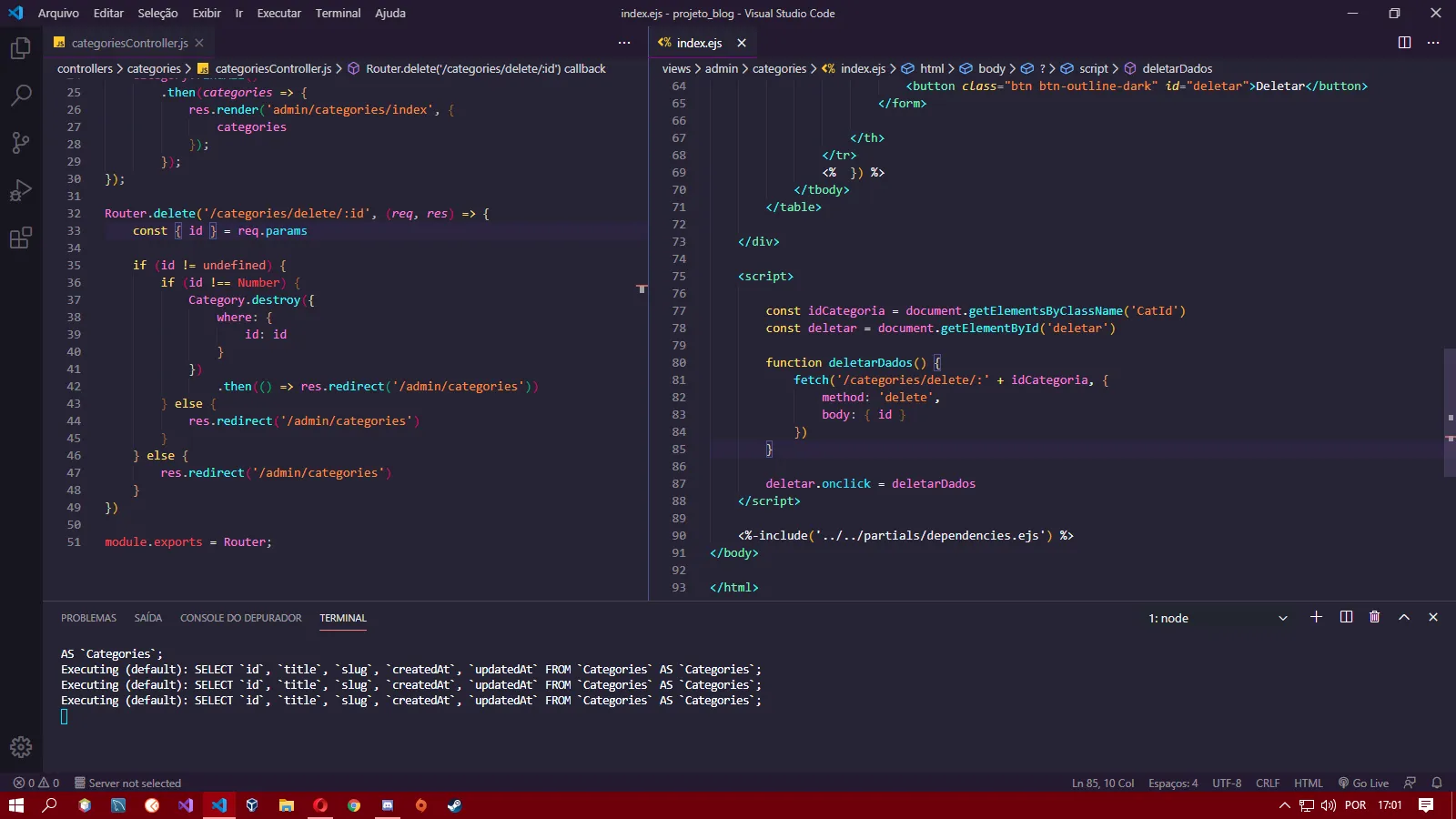Select the categoriesController.js editor tab
This screenshot has width=1456, height=819.
click(129, 43)
